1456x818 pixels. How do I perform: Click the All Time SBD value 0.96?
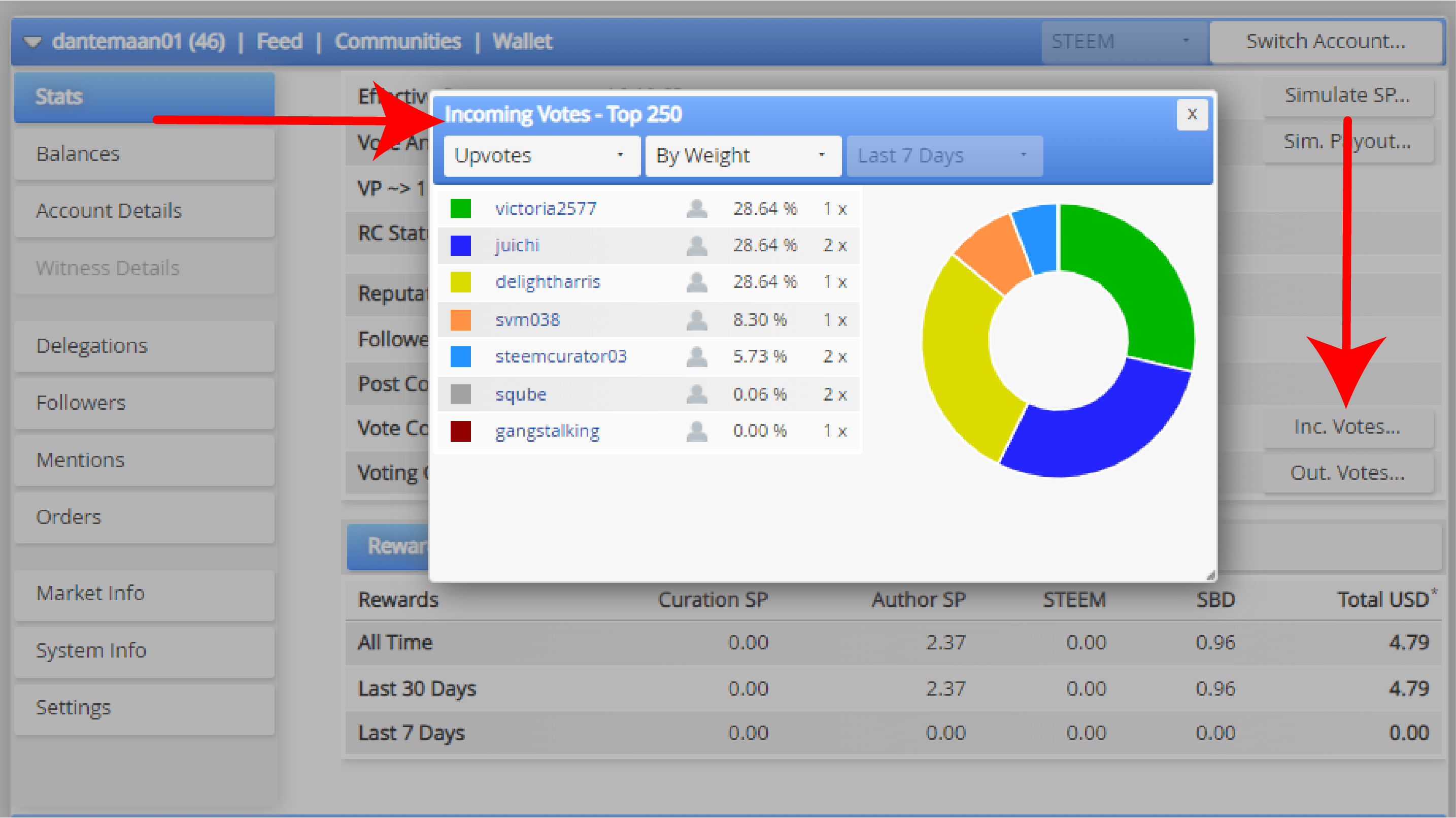pos(1215,643)
